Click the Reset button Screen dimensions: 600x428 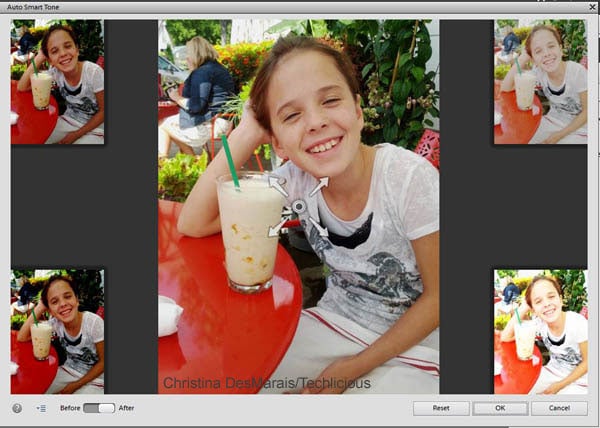[441, 408]
